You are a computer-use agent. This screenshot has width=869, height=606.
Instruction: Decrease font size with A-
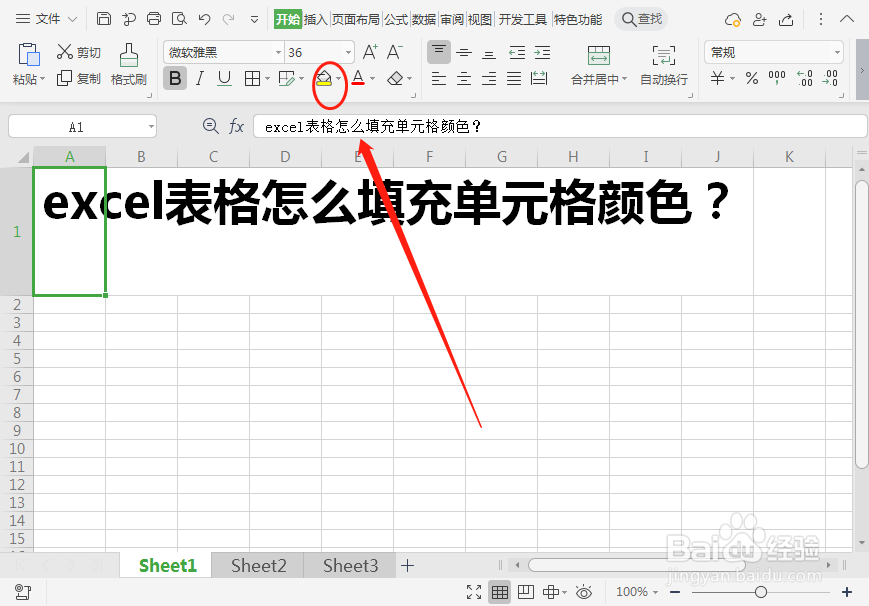395,52
